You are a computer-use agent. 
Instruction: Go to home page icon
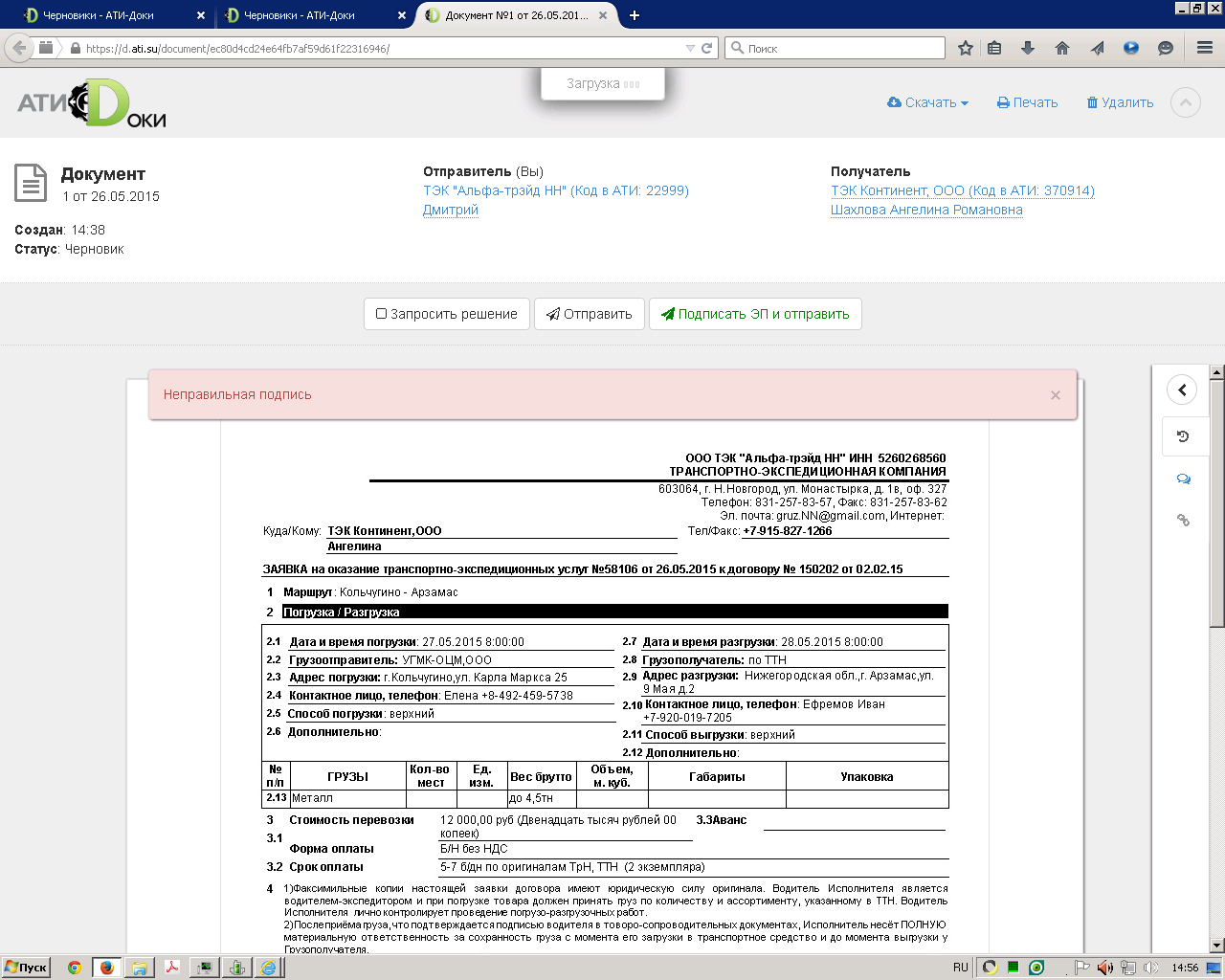click(x=1062, y=48)
